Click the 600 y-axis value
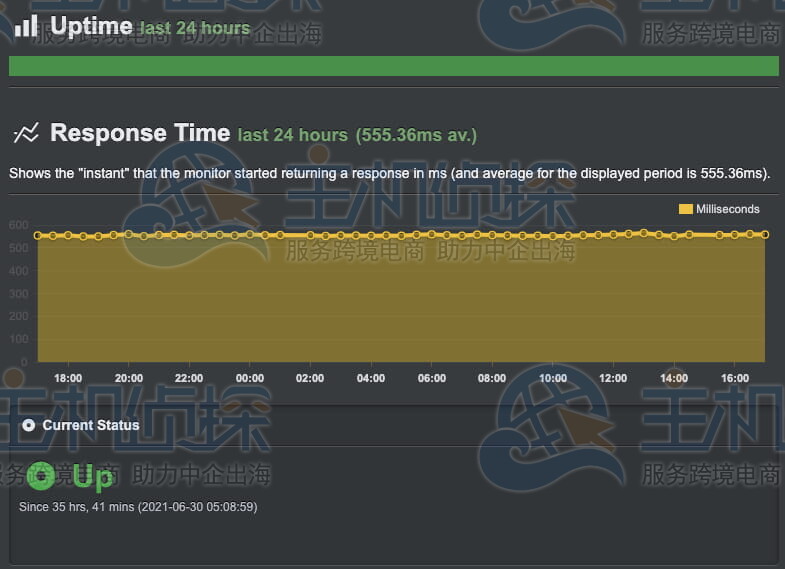 coord(18,225)
